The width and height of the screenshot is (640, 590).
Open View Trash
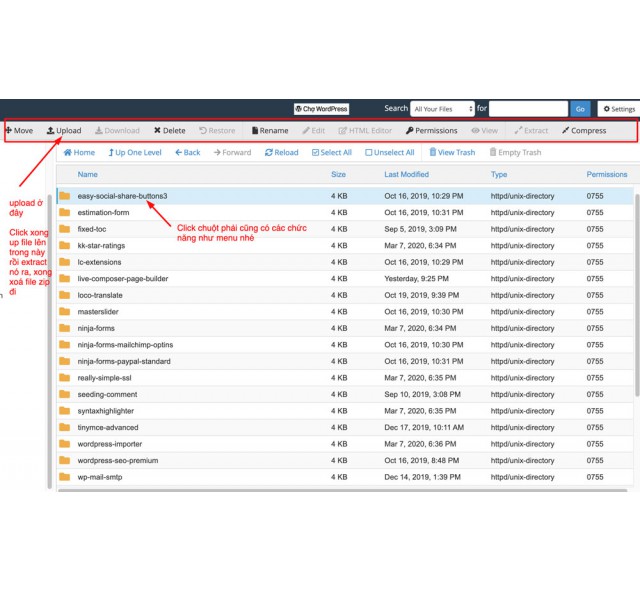(452, 153)
